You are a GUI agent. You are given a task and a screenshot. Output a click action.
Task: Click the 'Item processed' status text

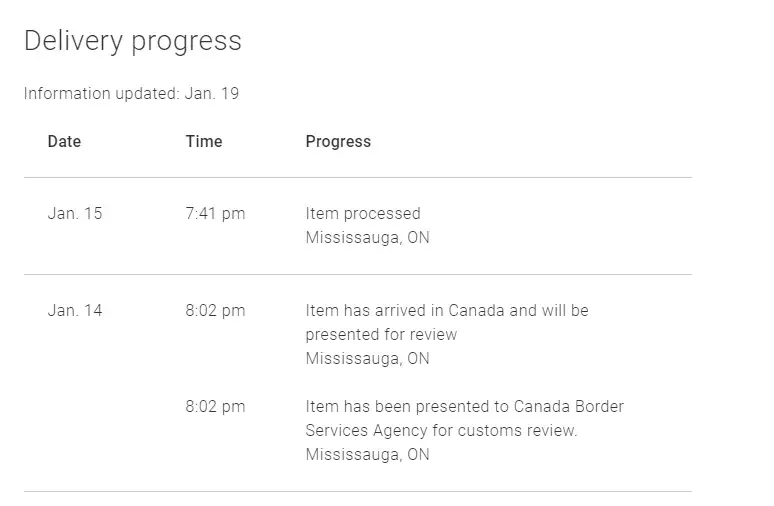[363, 214]
